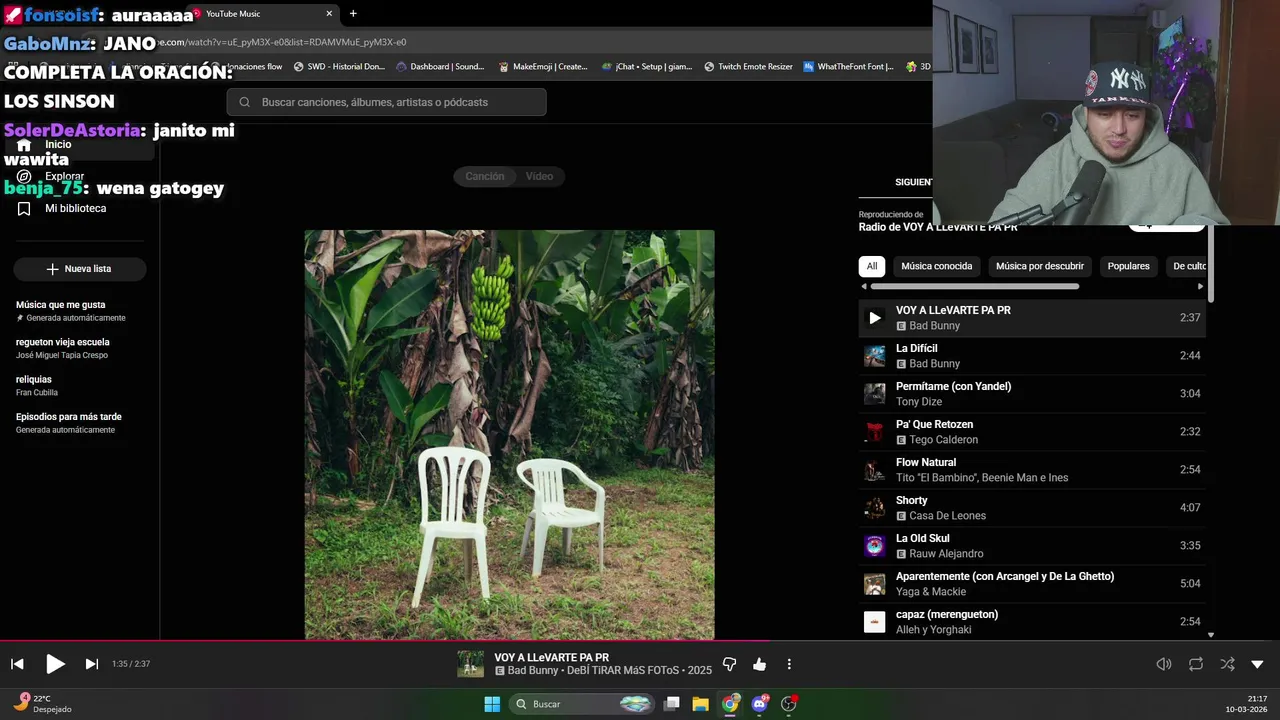
Task: Click the Mi biblioteca bookmark icon
Action: (24, 208)
